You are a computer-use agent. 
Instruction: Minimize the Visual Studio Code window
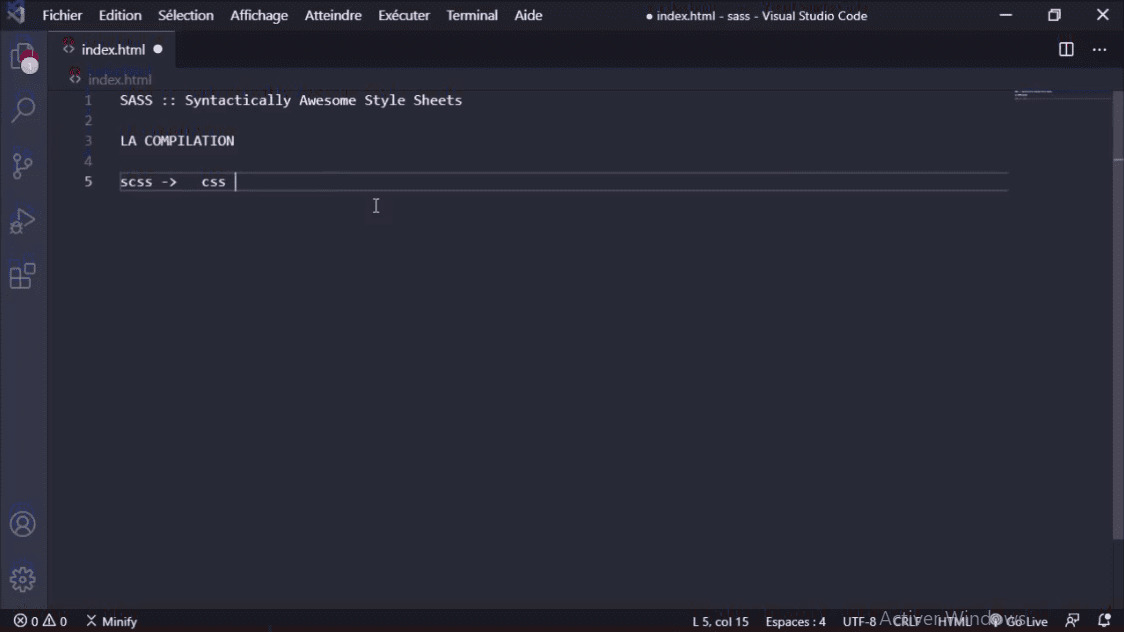point(1006,15)
